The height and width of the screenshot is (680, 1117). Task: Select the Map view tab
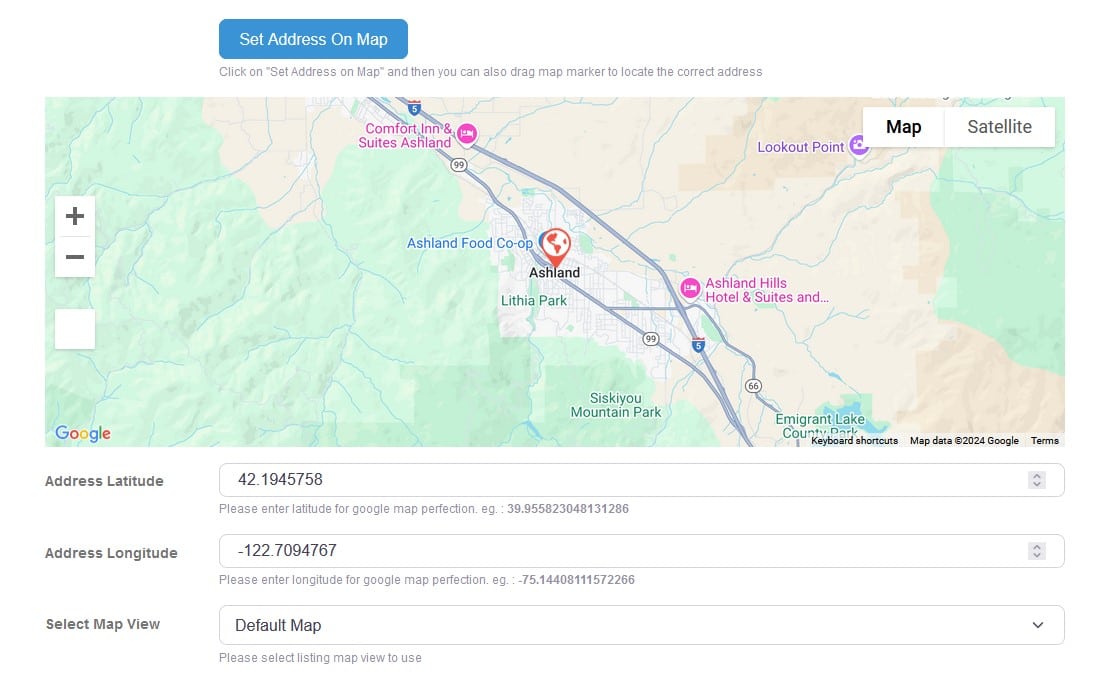[x=903, y=127]
